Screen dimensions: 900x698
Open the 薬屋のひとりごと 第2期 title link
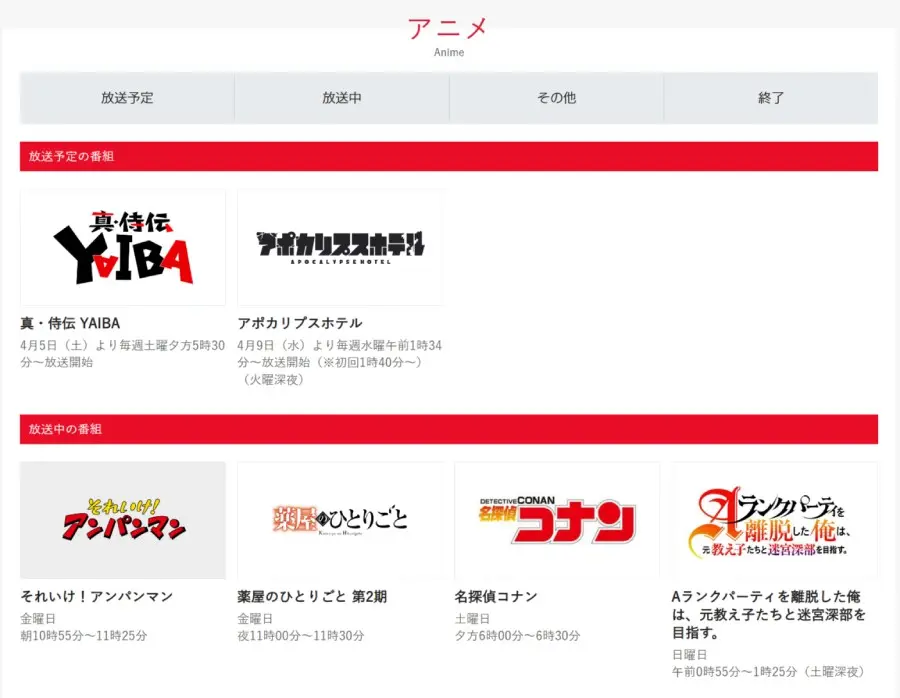pos(312,596)
